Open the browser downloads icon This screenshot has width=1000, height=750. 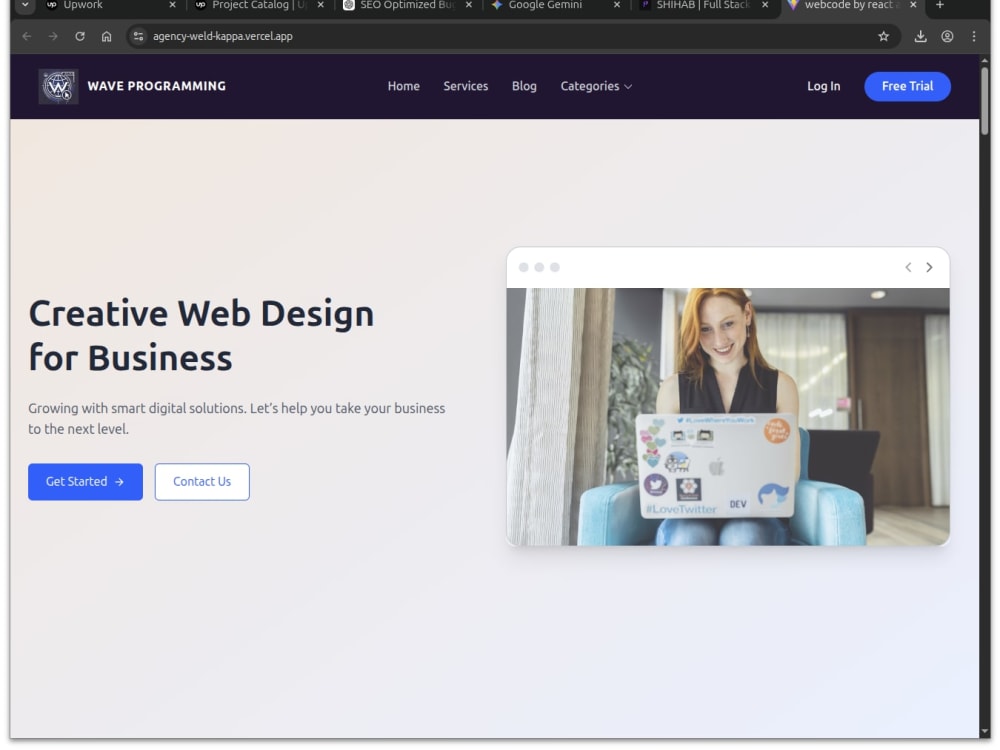point(920,36)
